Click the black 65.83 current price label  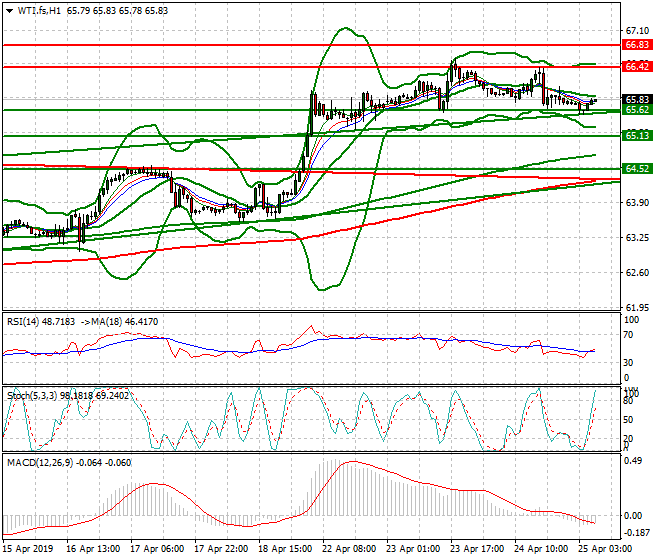(637, 99)
